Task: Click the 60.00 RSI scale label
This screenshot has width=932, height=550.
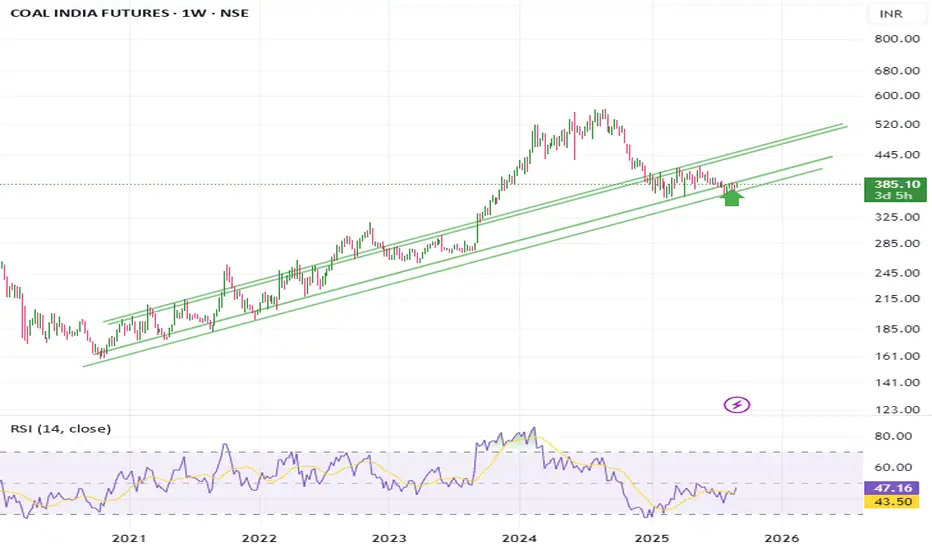Action: click(x=893, y=467)
